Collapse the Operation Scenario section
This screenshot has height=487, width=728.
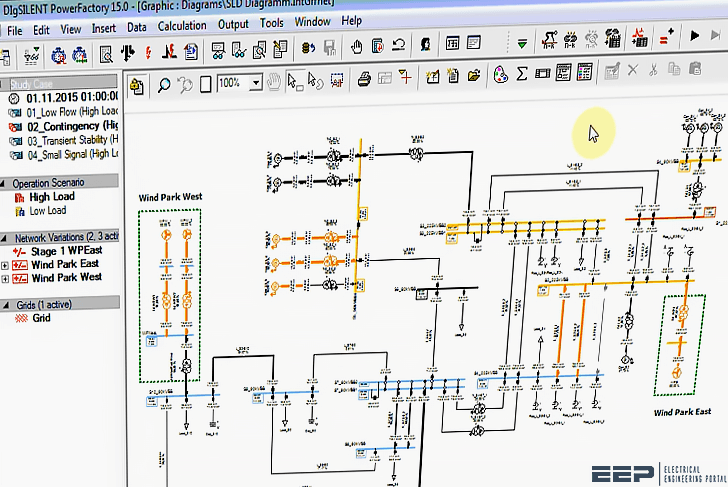point(5,183)
